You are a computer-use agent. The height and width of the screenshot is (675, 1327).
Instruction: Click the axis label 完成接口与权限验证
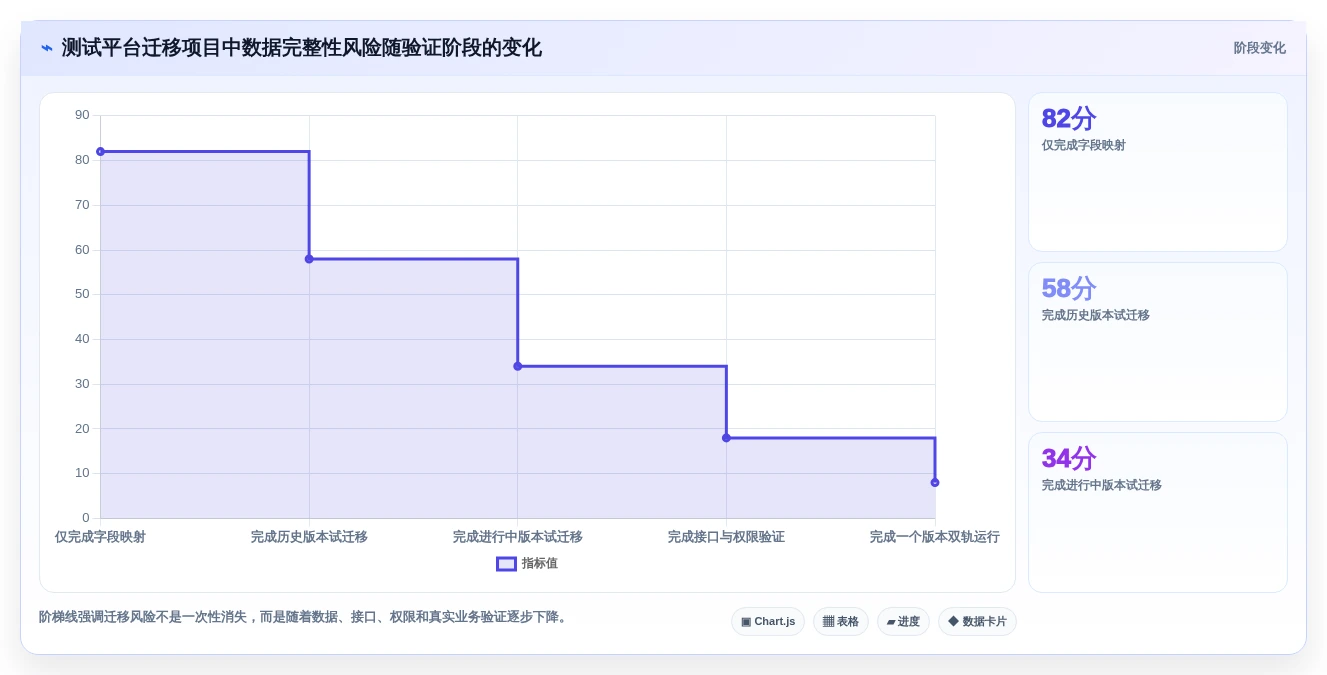click(727, 537)
